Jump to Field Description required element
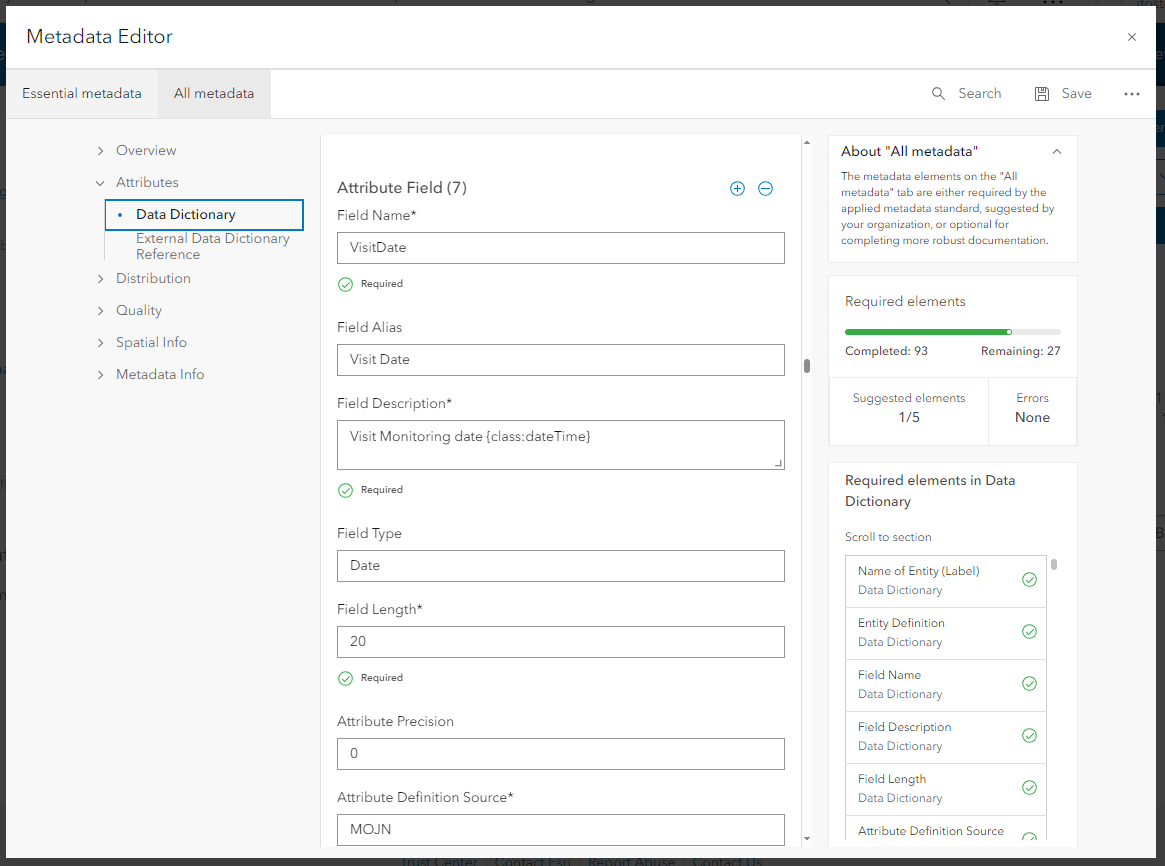 pos(945,737)
